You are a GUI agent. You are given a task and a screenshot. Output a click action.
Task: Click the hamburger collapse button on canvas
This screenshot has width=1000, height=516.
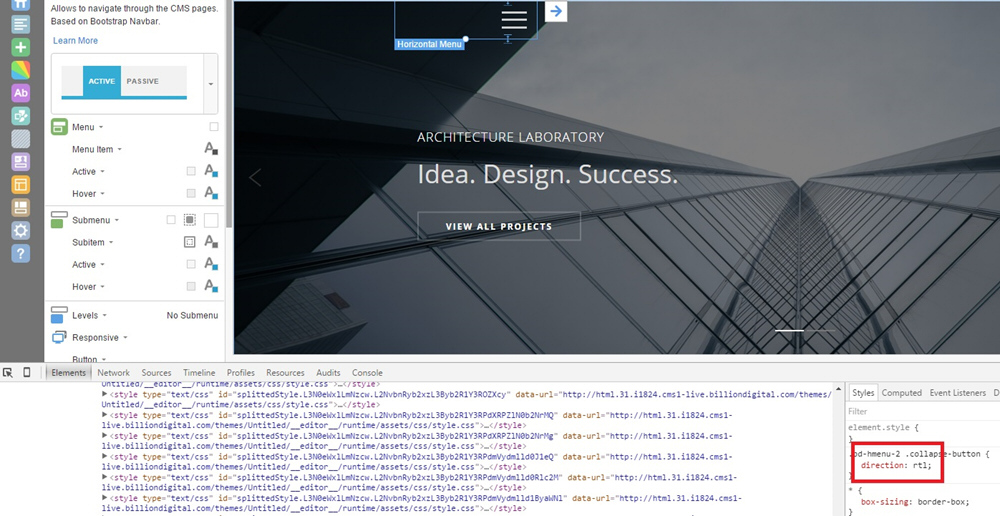pos(514,20)
